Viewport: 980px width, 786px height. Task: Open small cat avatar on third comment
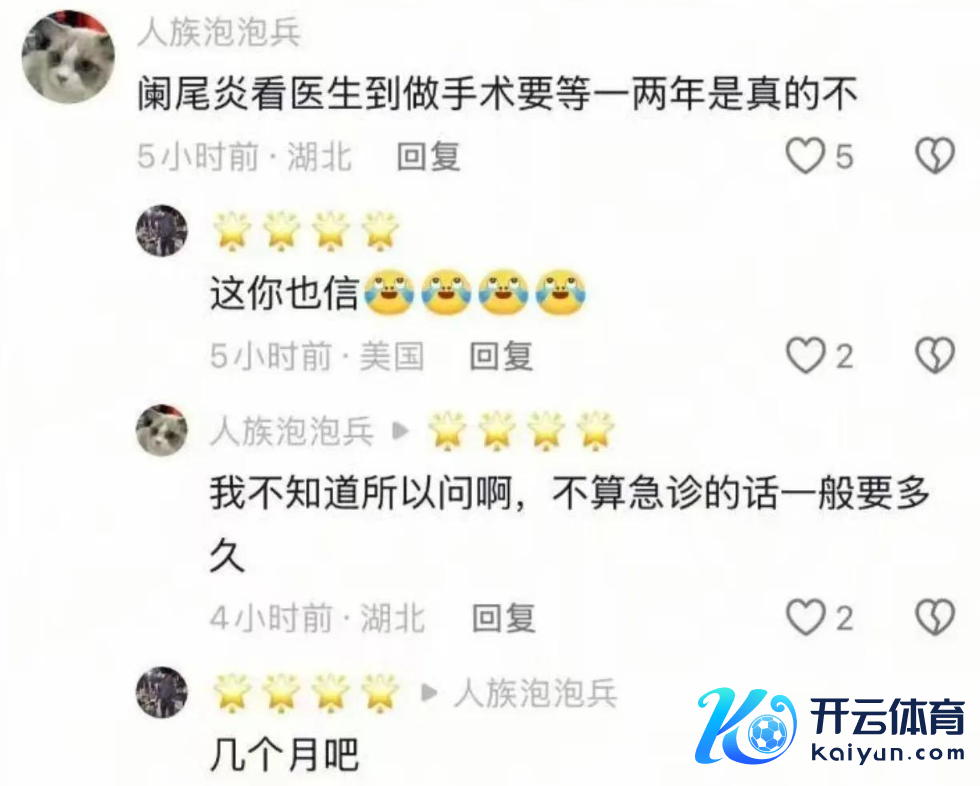pyautogui.click(x=162, y=430)
